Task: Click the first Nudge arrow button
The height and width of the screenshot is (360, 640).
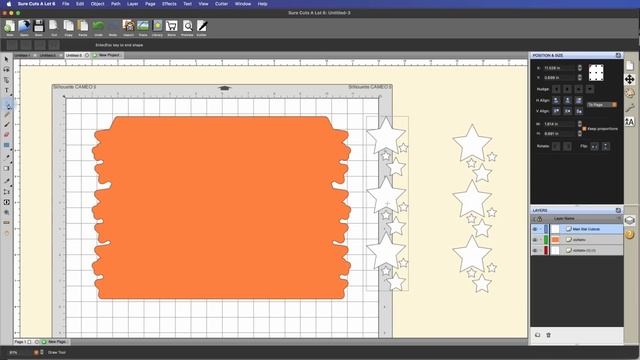Action: [556, 89]
